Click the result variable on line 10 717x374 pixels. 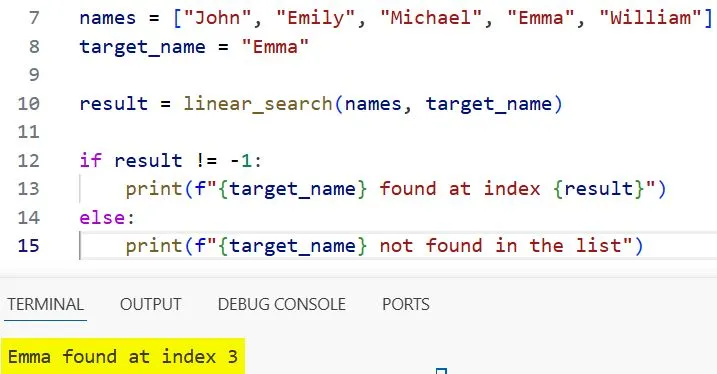(x=113, y=104)
